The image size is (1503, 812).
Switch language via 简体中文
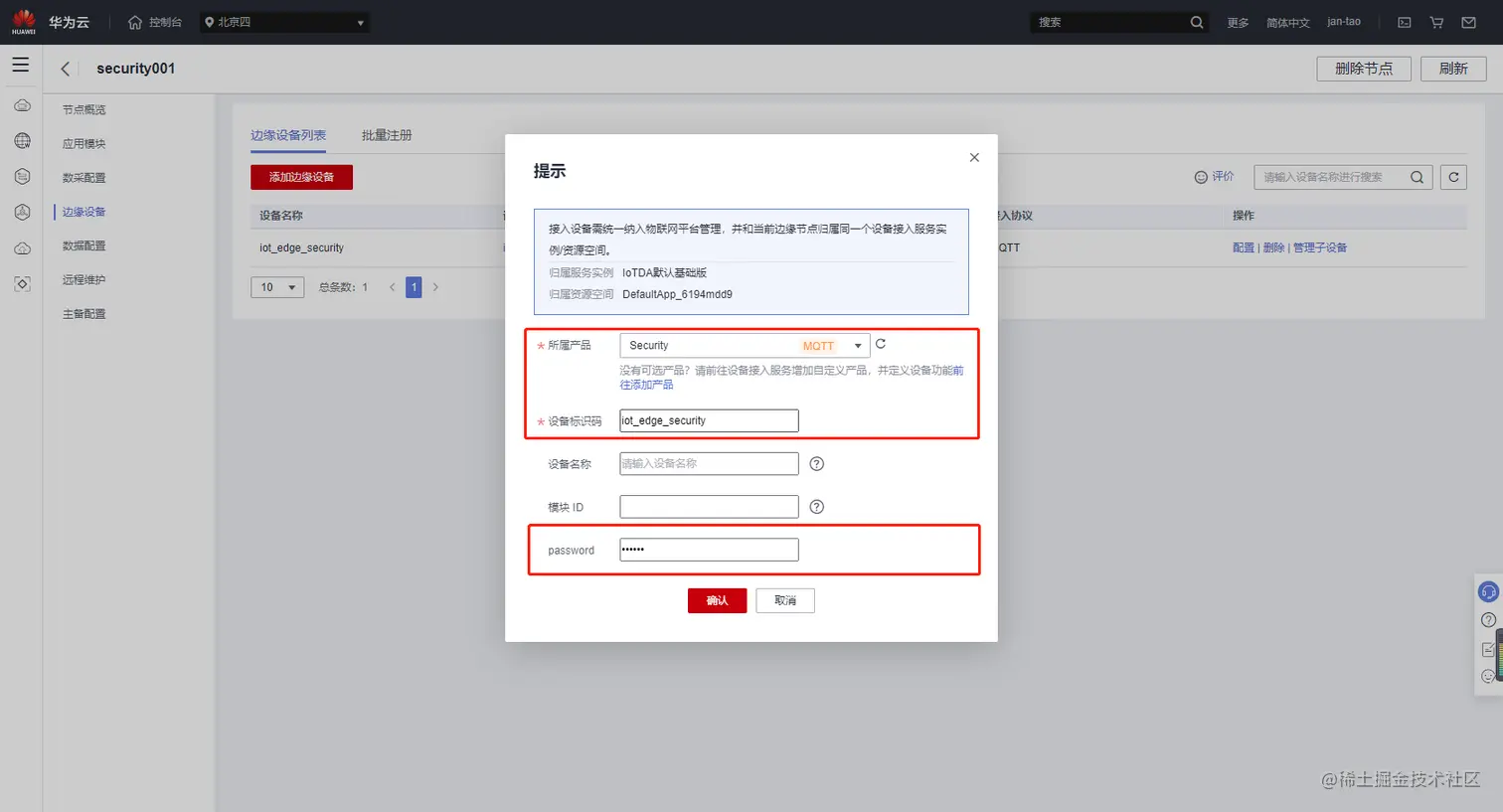click(1288, 22)
